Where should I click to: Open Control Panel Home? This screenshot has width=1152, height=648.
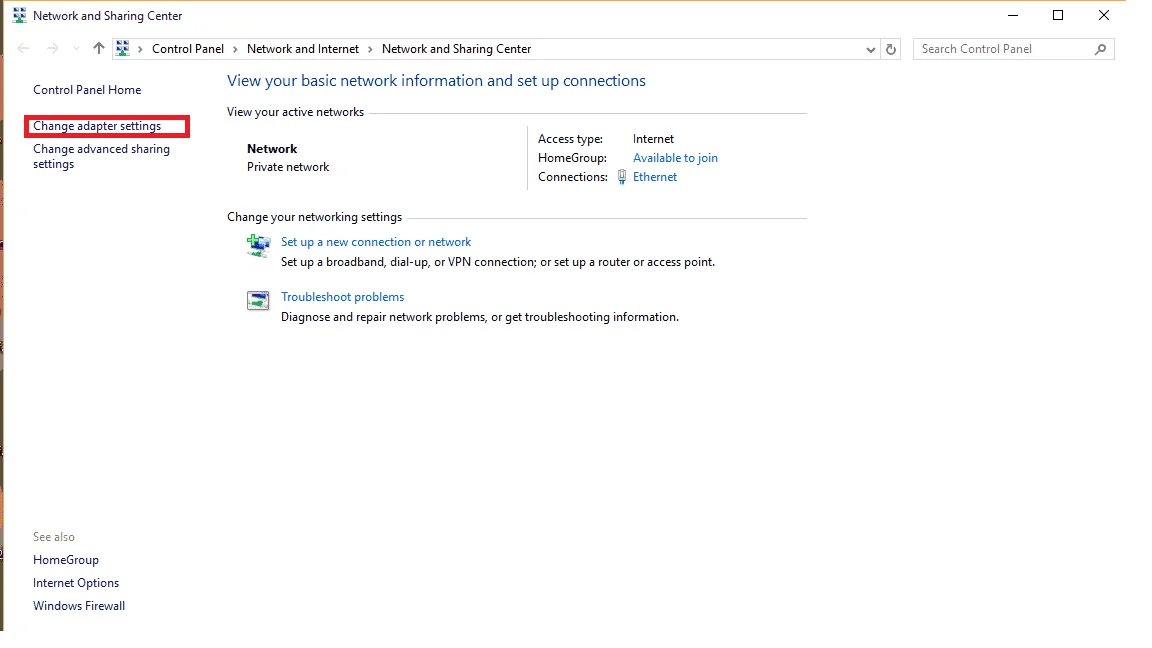tap(87, 90)
